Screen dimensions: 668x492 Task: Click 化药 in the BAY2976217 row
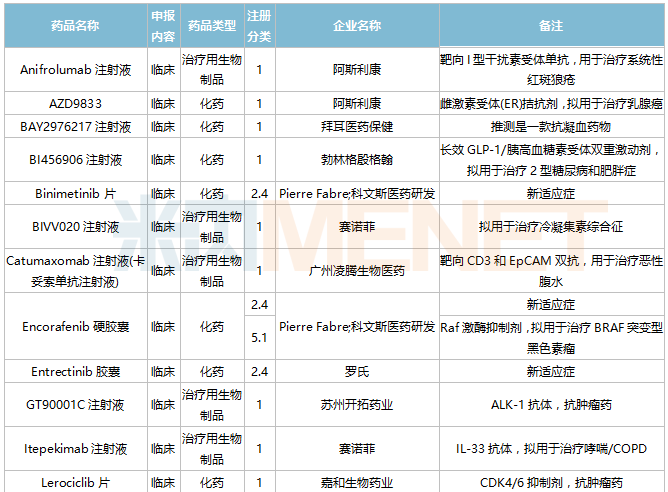pos(212,126)
